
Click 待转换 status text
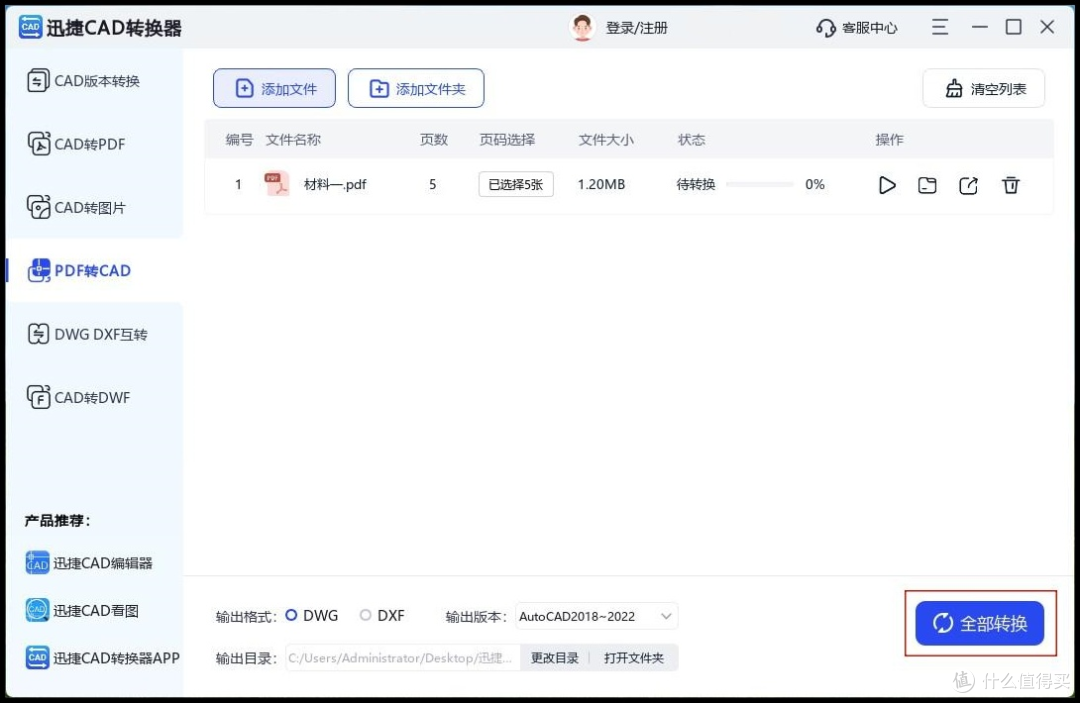coord(696,185)
